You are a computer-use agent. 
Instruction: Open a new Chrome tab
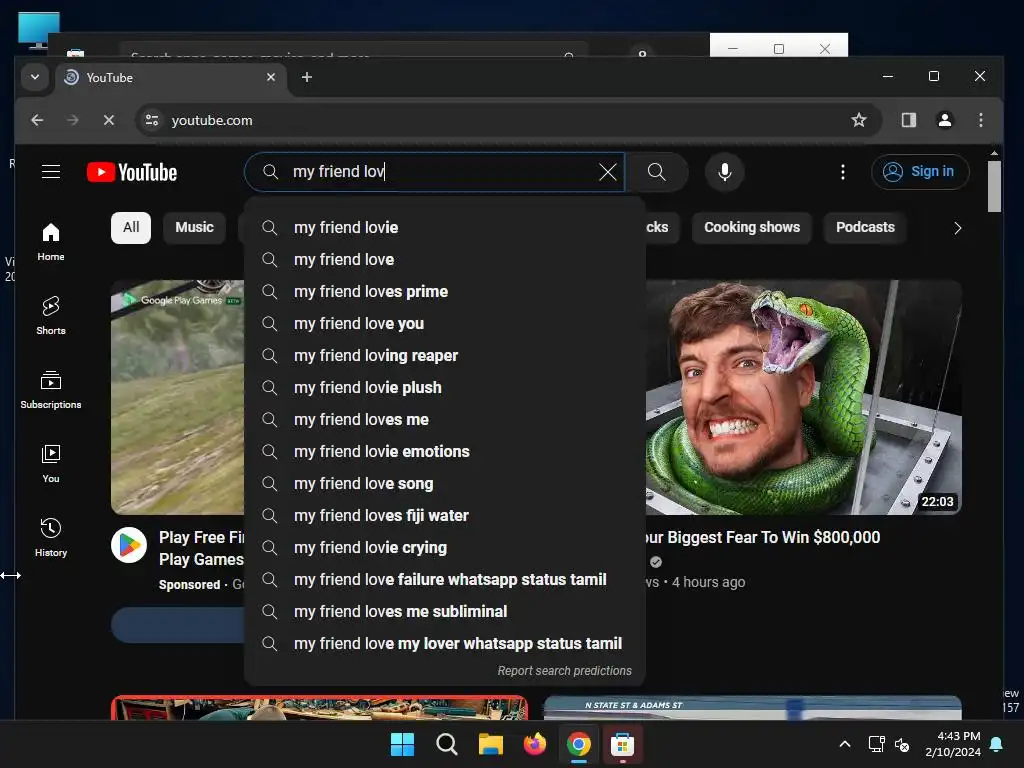(306, 77)
